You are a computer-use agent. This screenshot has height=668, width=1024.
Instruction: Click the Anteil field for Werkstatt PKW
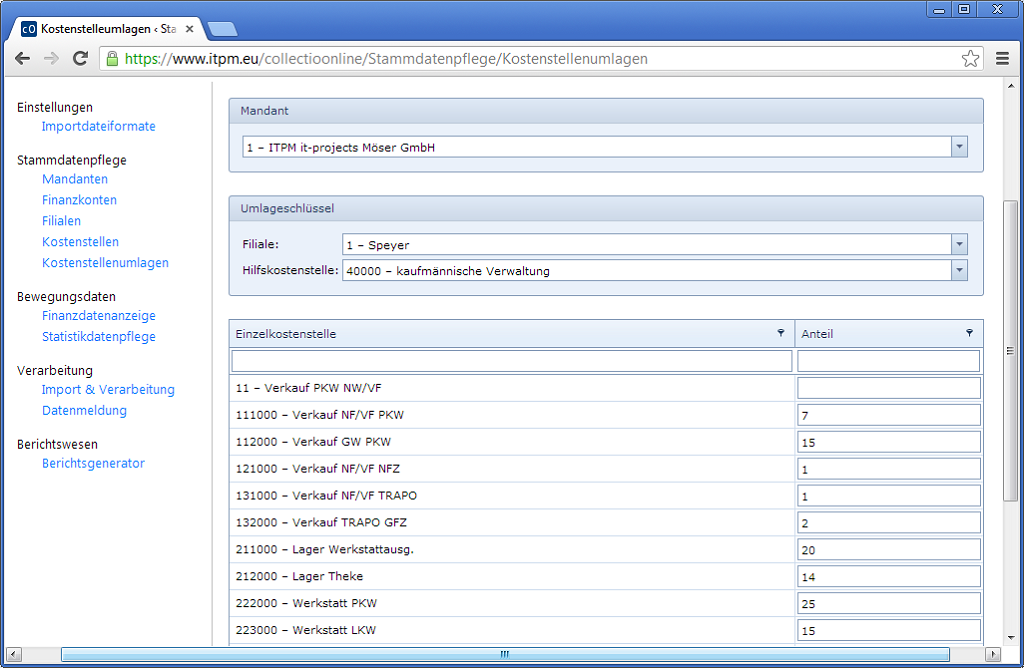point(888,604)
